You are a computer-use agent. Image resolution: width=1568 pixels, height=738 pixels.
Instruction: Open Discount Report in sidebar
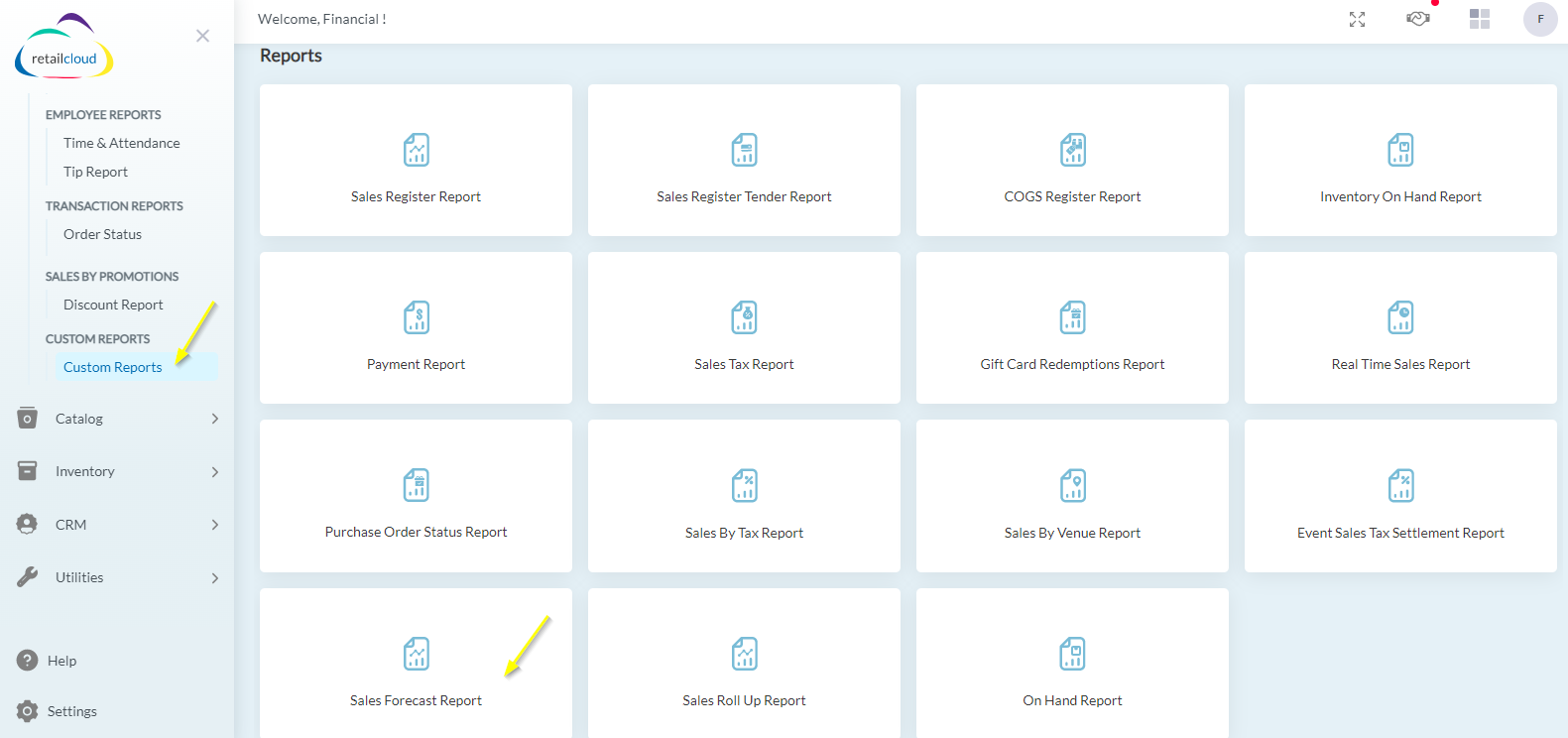(x=113, y=305)
